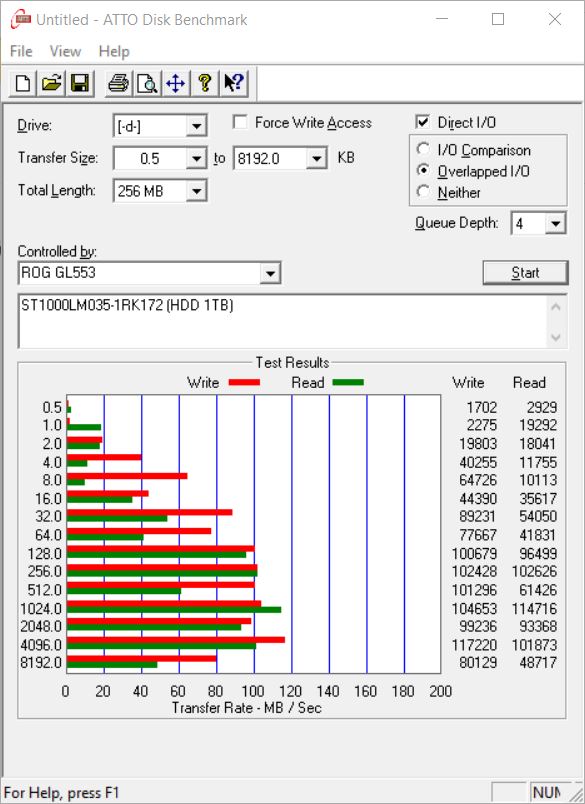
Task: Click the yellow question mark About icon
Action: click(x=205, y=83)
